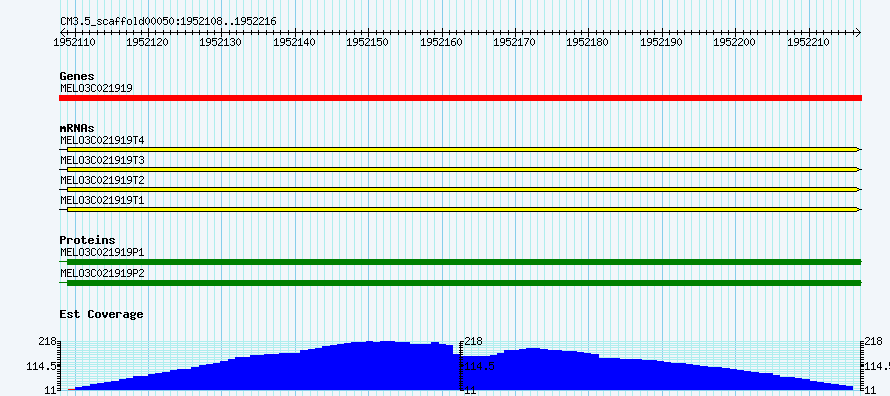
Task: Click the Est Coverage track title
Action: click(x=101, y=314)
